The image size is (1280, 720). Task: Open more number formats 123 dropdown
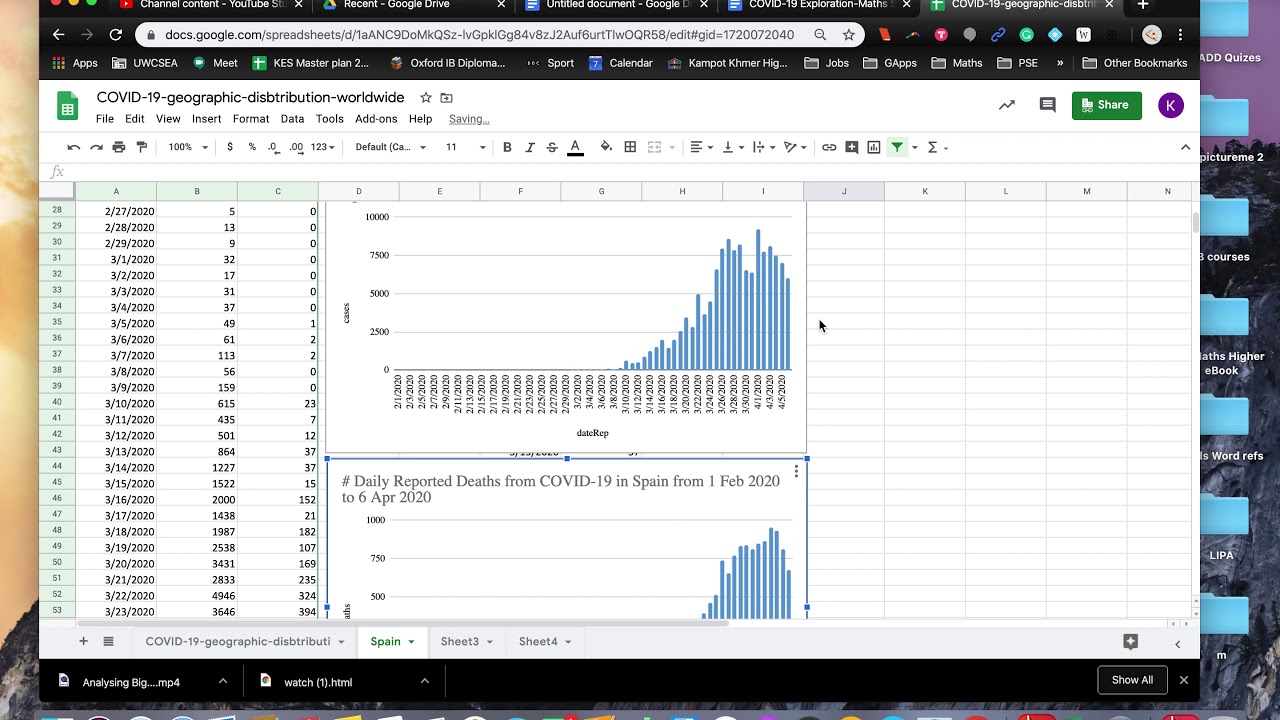pyautogui.click(x=323, y=147)
